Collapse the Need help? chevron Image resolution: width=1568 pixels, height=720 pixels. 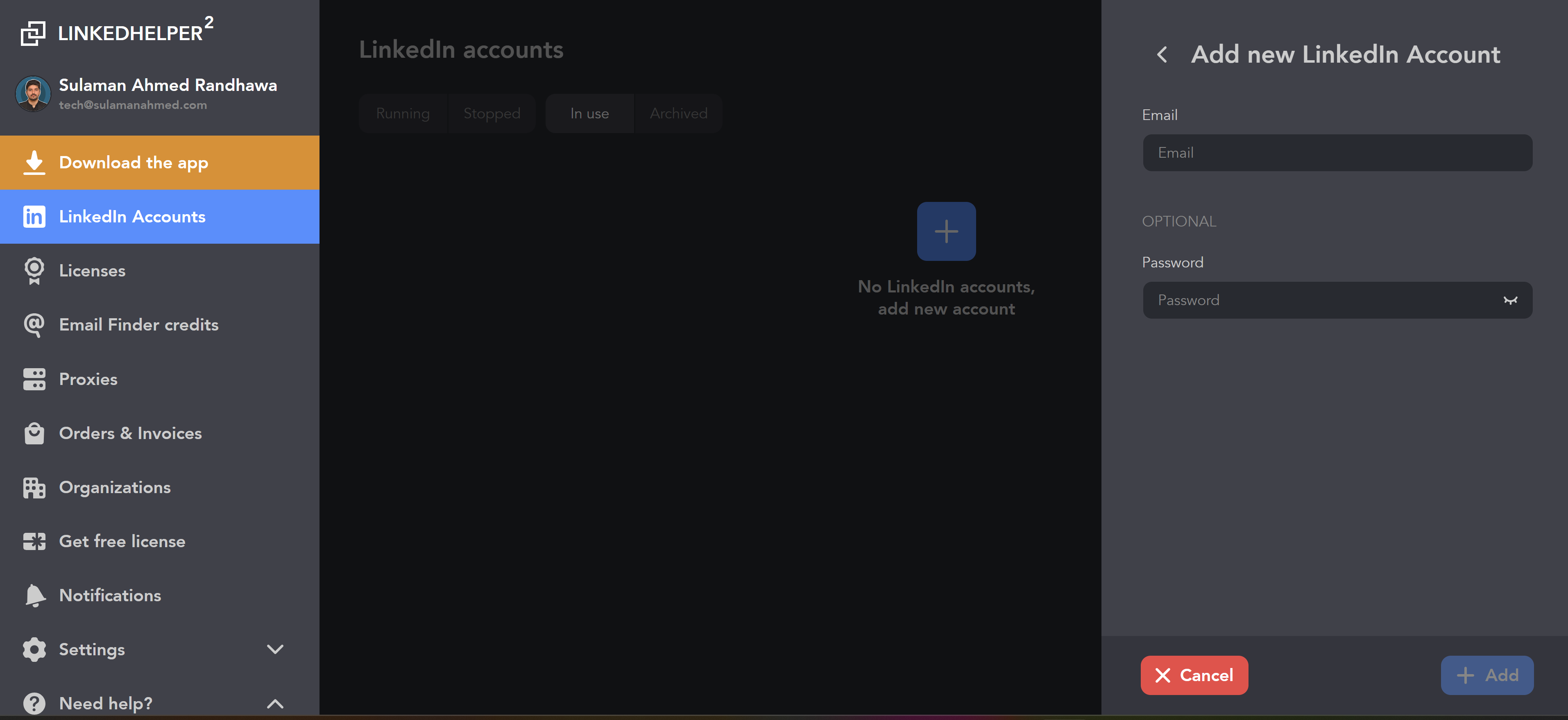[275, 704]
